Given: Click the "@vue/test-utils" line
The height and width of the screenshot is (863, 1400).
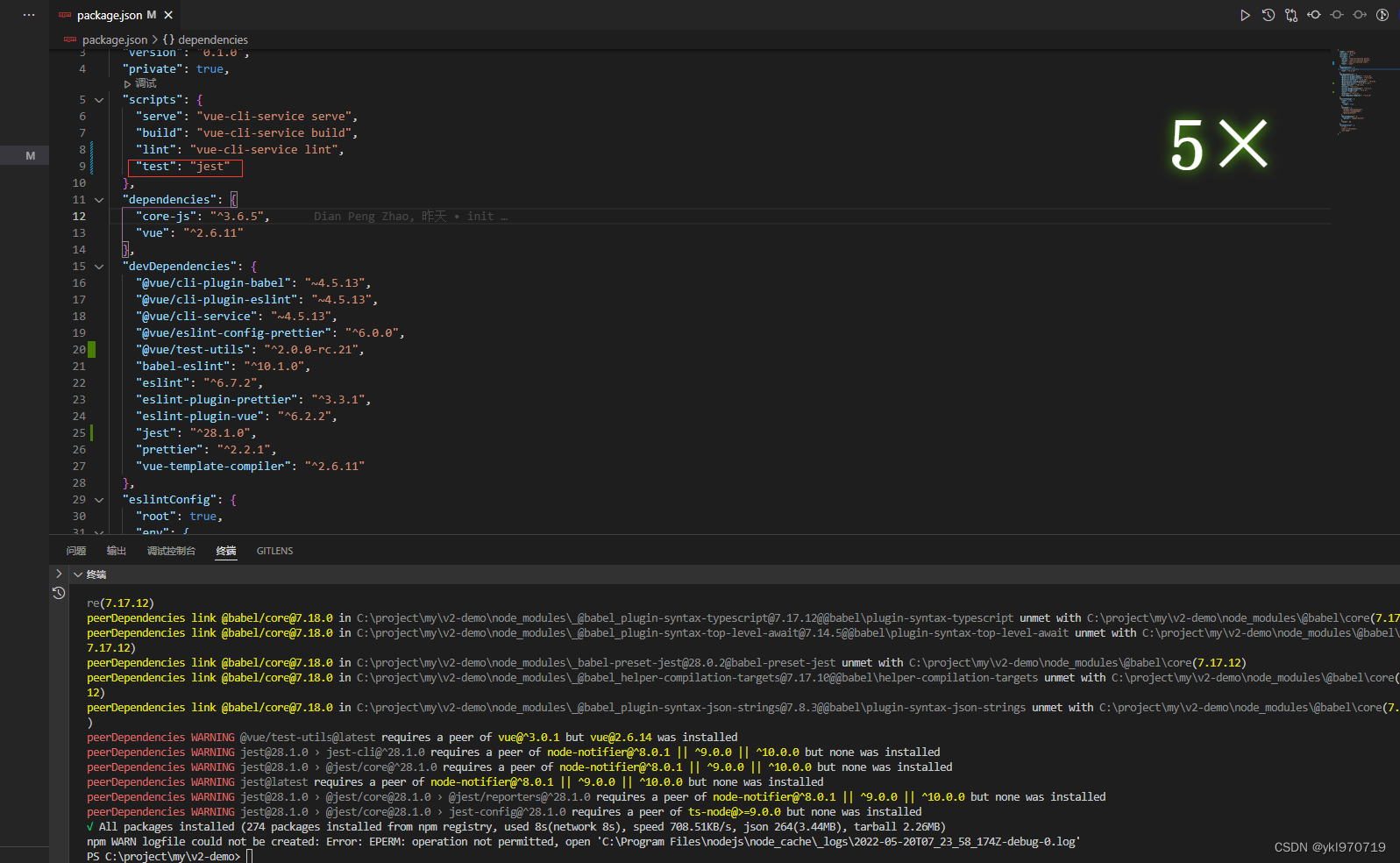Looking at the screenshot, I should [250, 350].
